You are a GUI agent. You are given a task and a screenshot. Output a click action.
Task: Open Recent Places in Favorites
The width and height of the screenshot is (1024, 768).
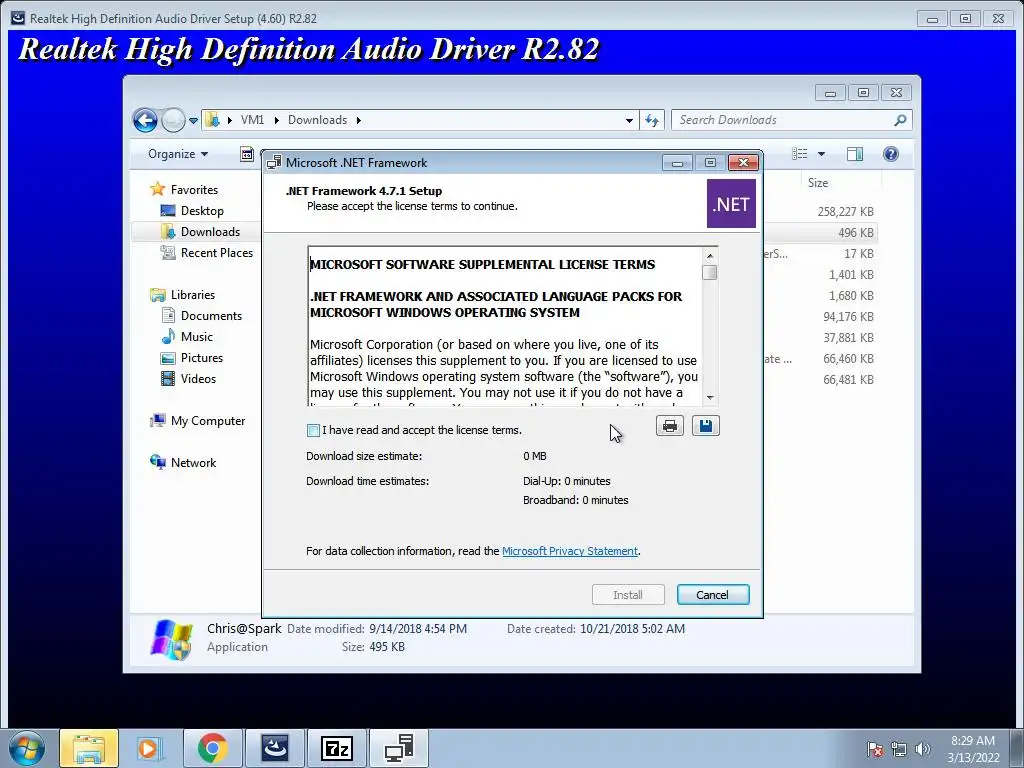coord(216,253)
